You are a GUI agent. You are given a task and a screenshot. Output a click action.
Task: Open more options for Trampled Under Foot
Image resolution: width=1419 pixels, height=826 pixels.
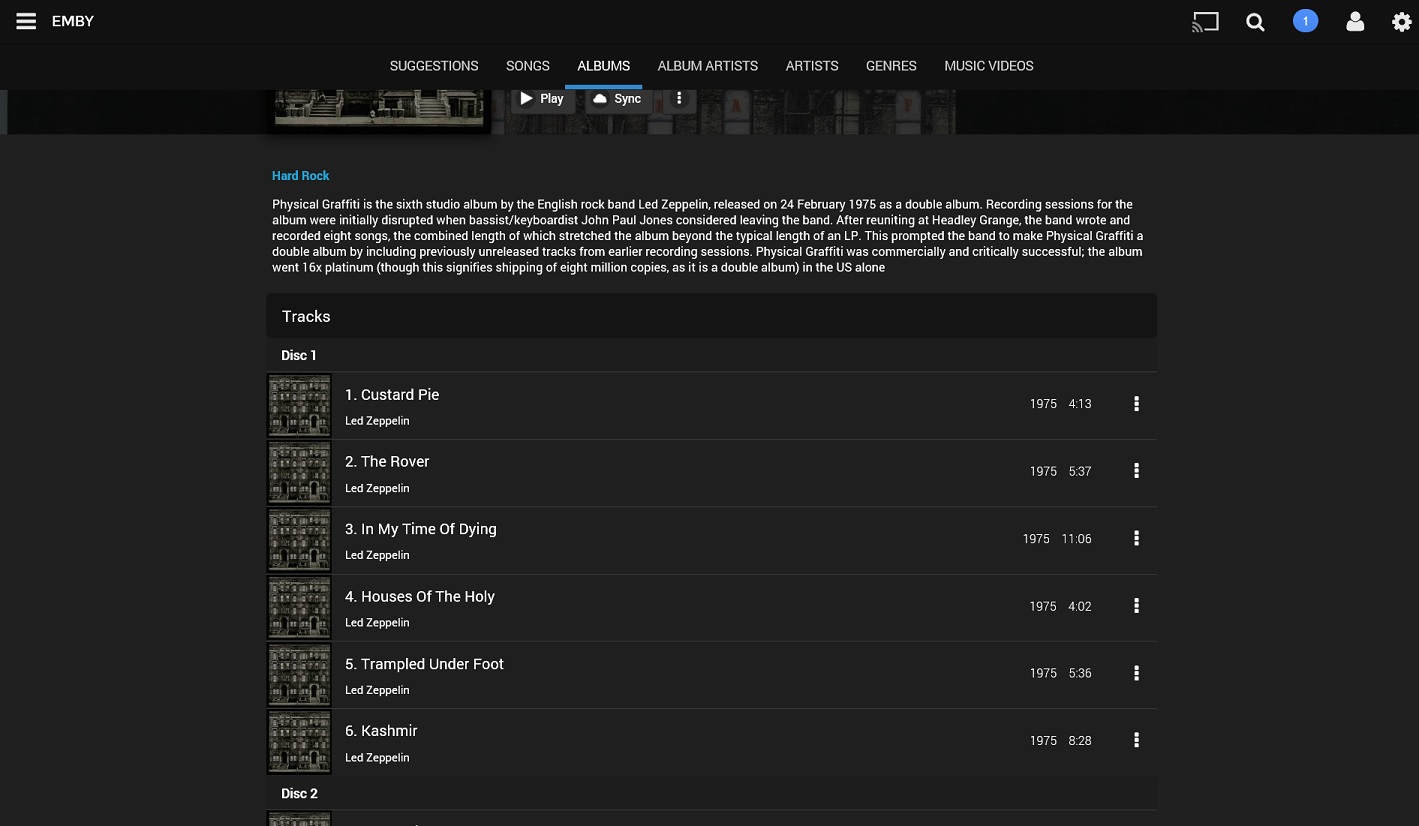pos(1136,673)
